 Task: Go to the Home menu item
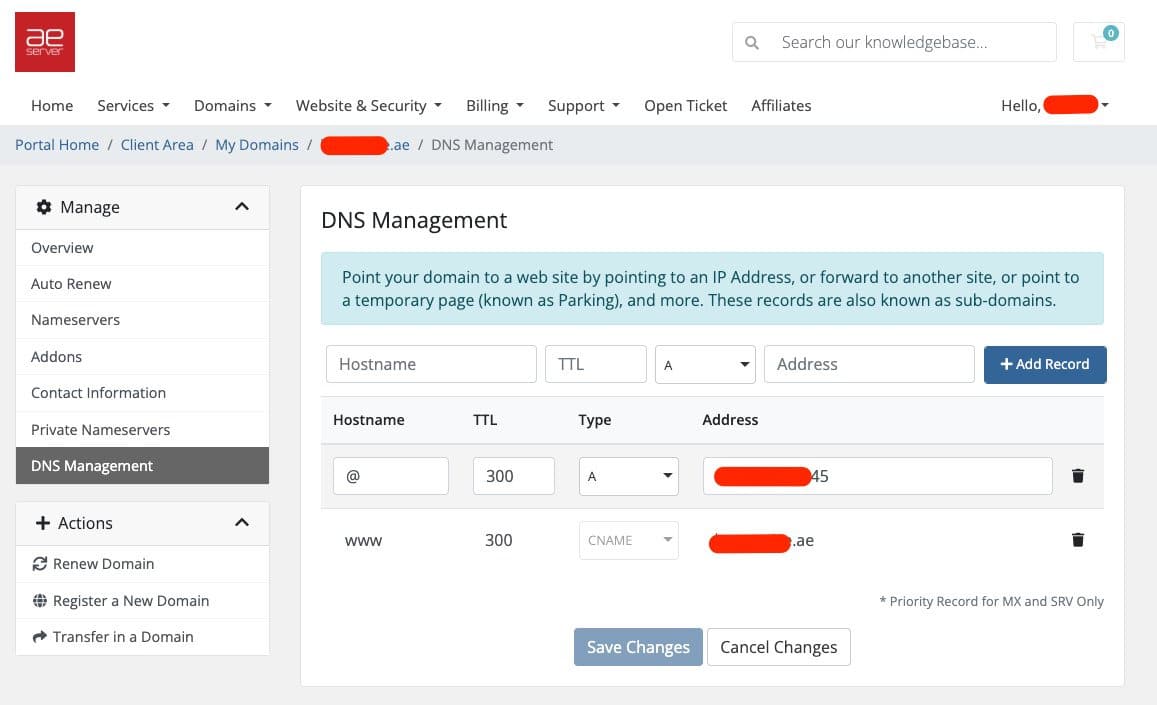pyautogui.click(x=52, y=106)
